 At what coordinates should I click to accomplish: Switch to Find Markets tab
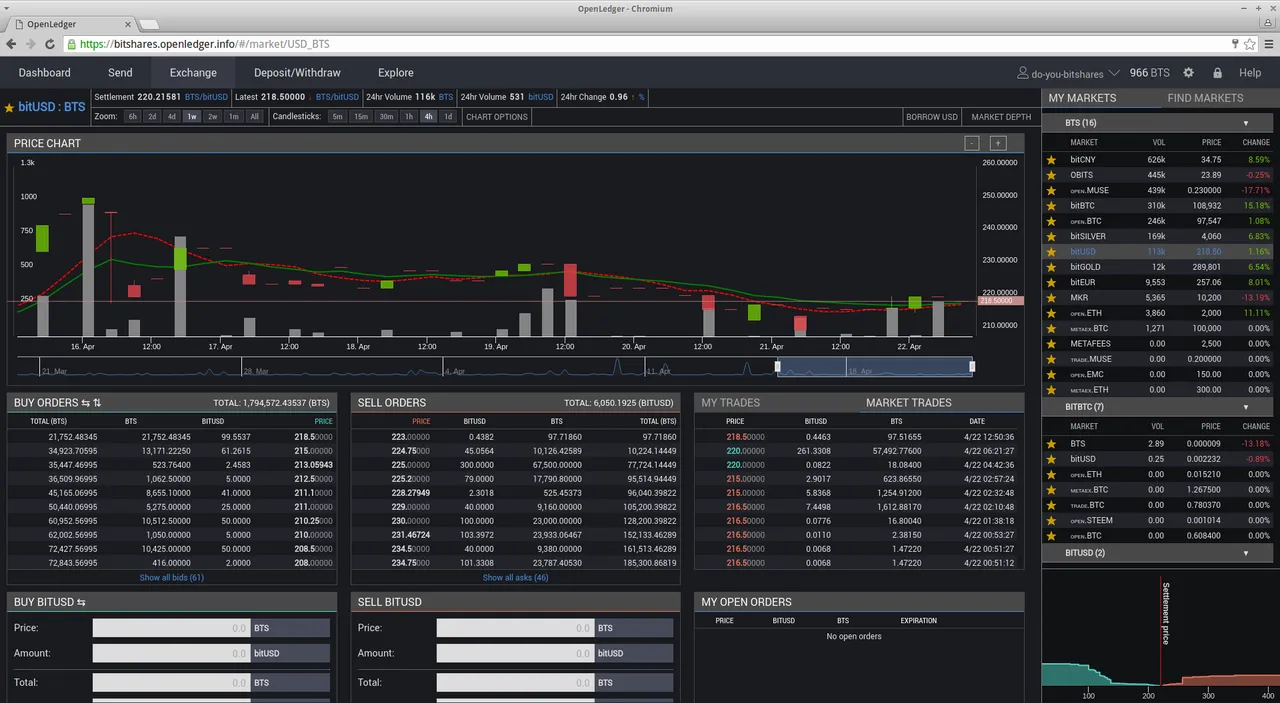(1205, 98)
